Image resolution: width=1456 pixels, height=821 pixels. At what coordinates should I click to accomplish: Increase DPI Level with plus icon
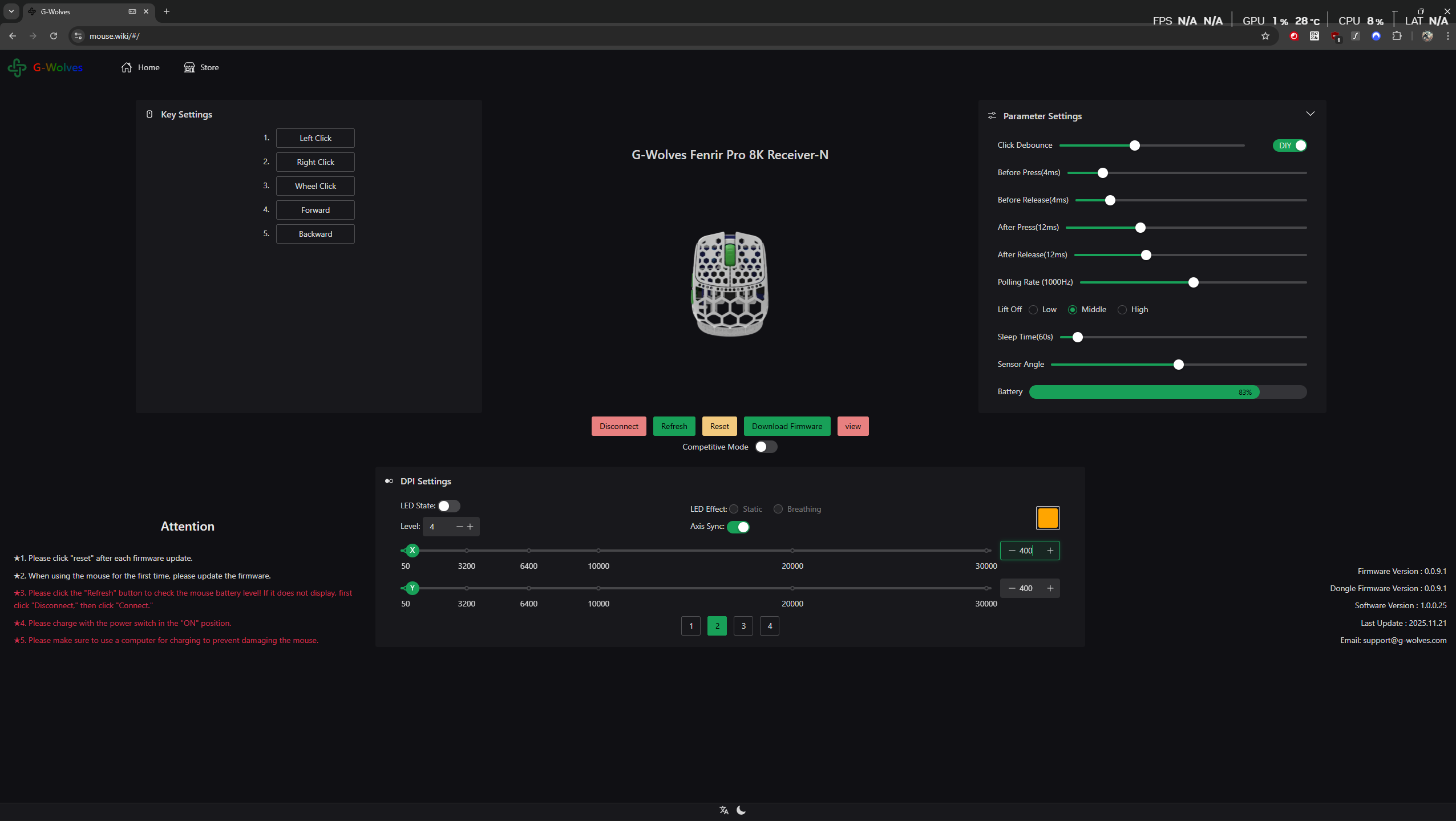pyautogui.click(x=470, y=527)
